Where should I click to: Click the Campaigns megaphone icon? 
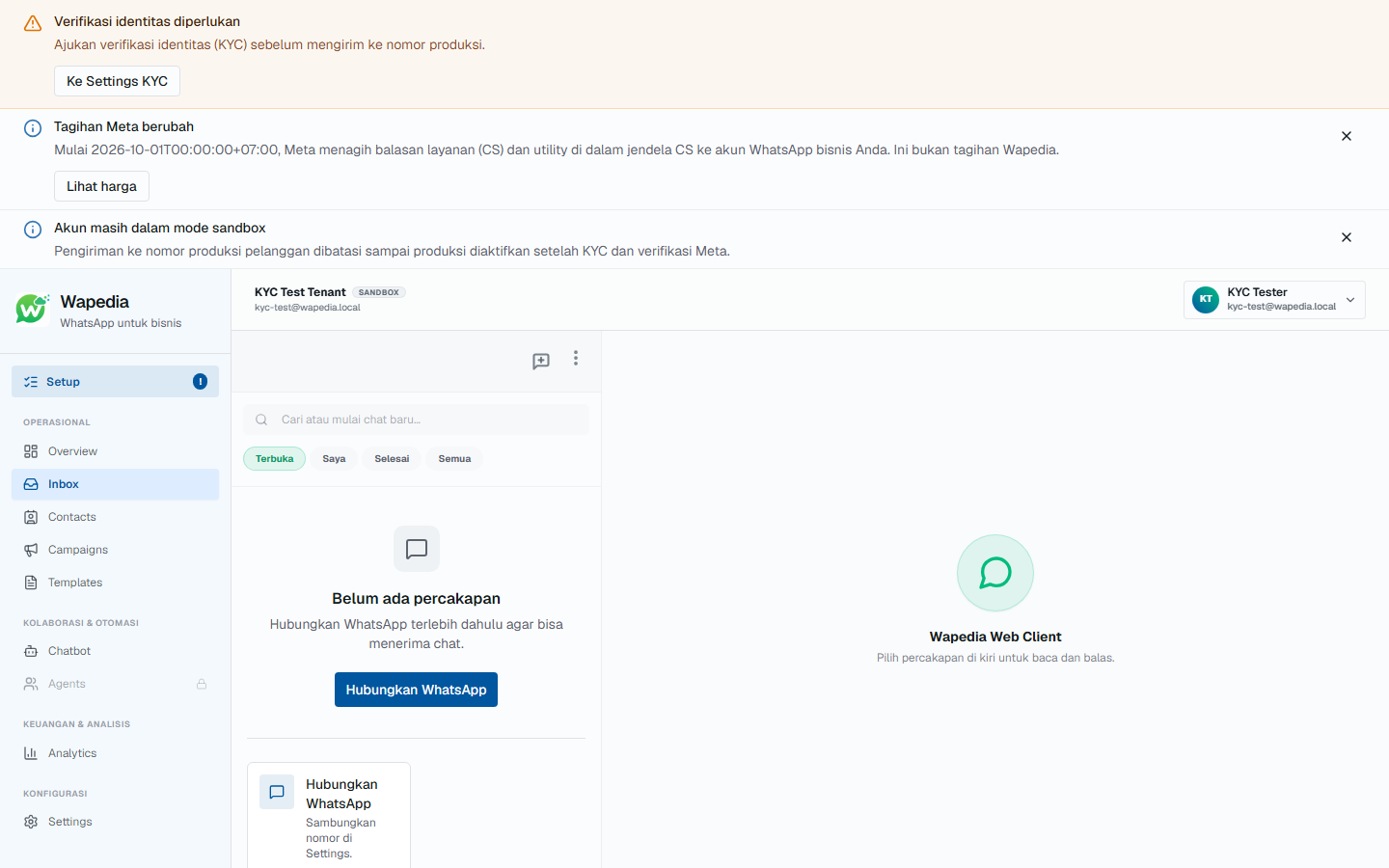coord(31,550)
